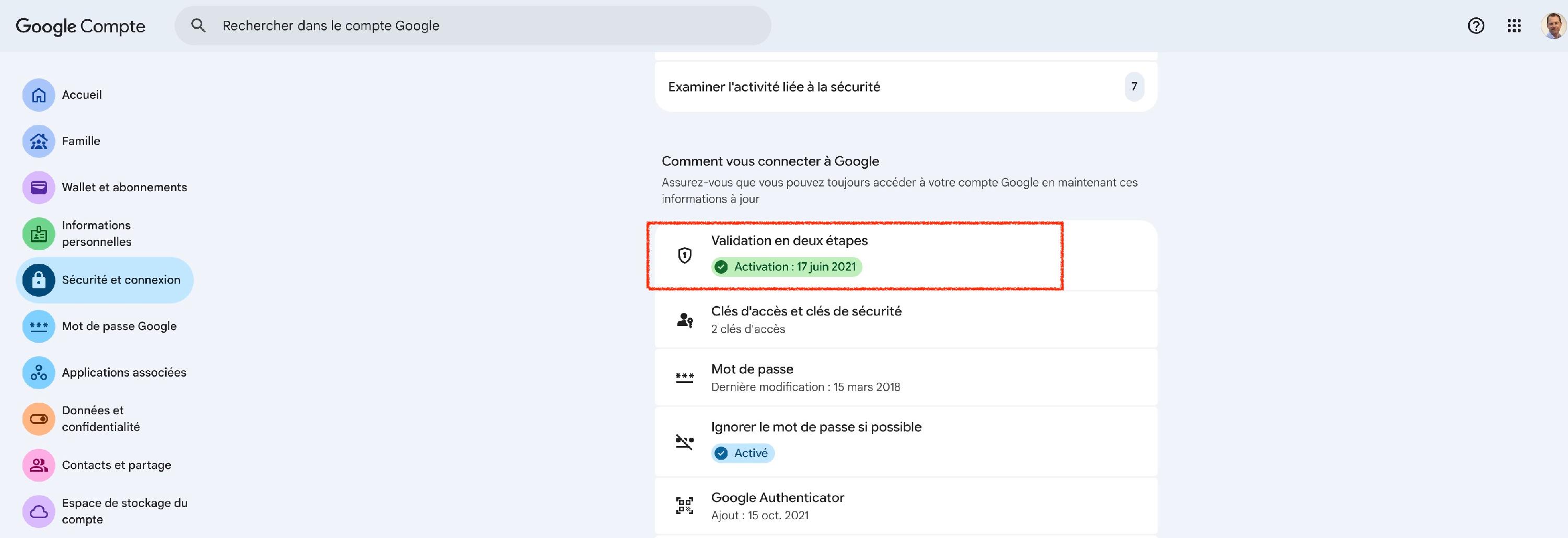Viewport: 1568px width, 538px height.
Task: Click the blue check icon in Activé badge
Action: [721, 453]
